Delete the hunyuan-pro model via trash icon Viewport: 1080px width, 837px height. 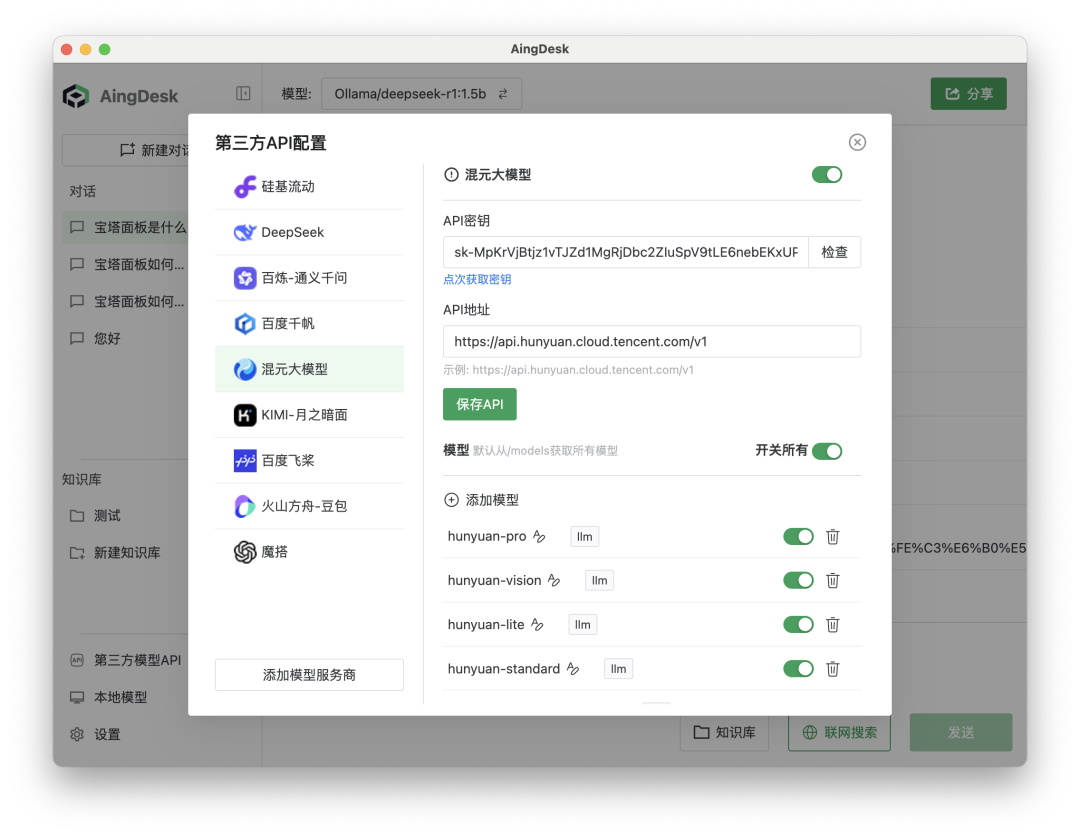[832, 537]
